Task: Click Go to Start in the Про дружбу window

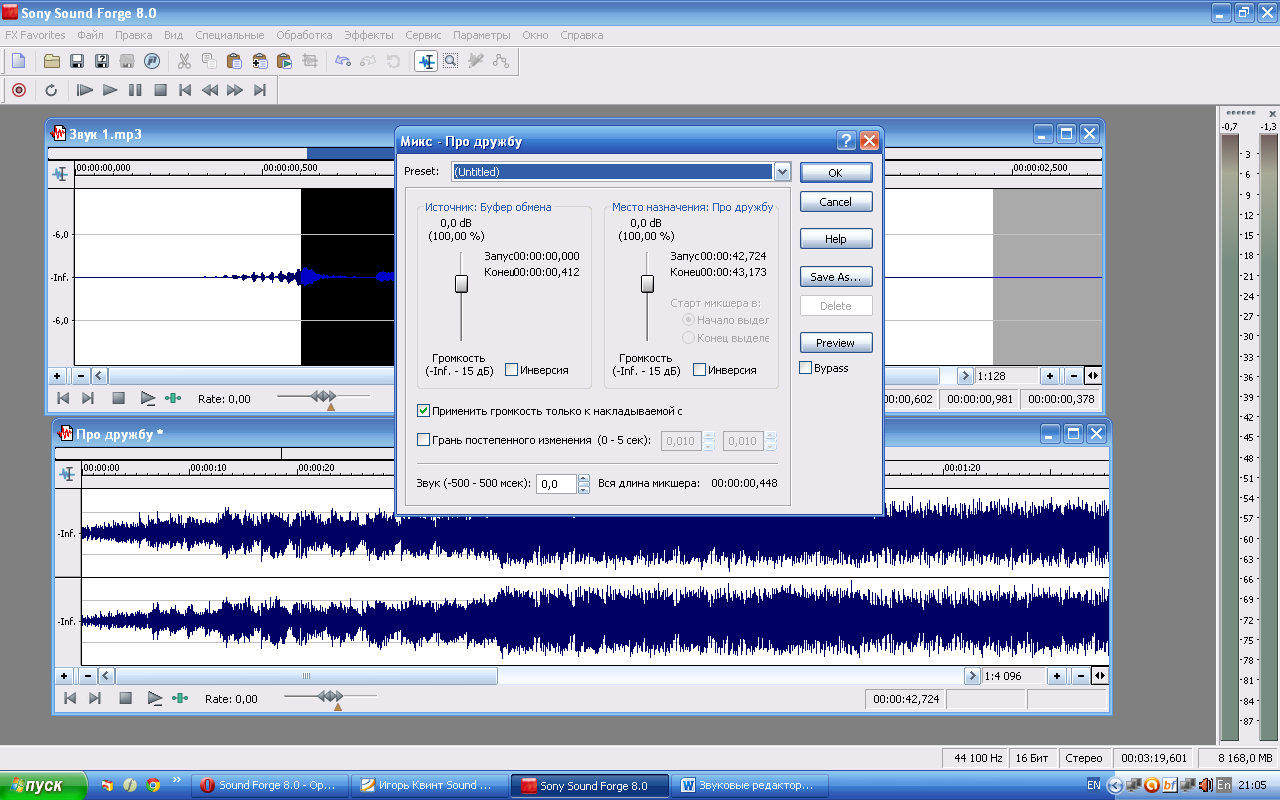Action: click(x=70, y=698)
